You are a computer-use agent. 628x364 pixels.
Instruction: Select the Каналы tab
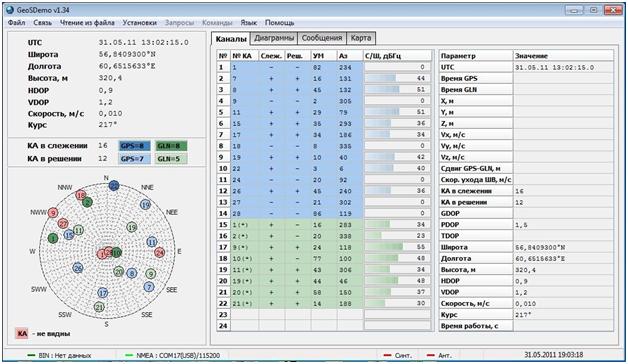tap(231, 38)
